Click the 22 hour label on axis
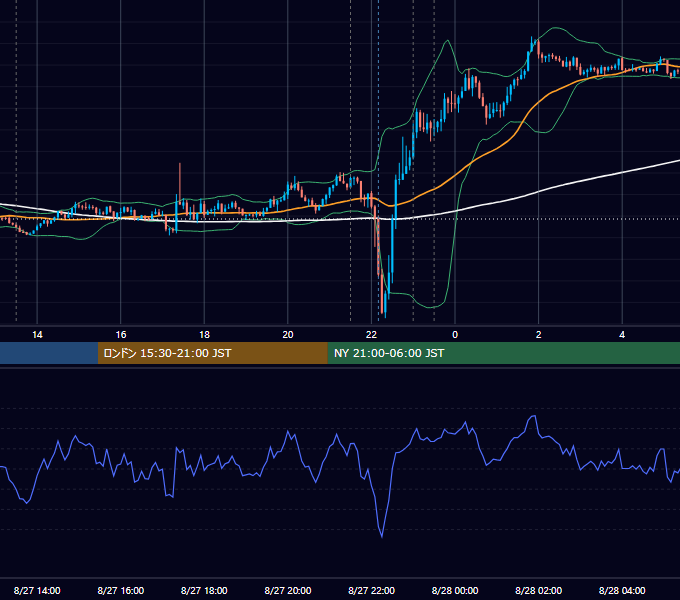Viewport: 680px width, 600px height. (x=371, y=335)
